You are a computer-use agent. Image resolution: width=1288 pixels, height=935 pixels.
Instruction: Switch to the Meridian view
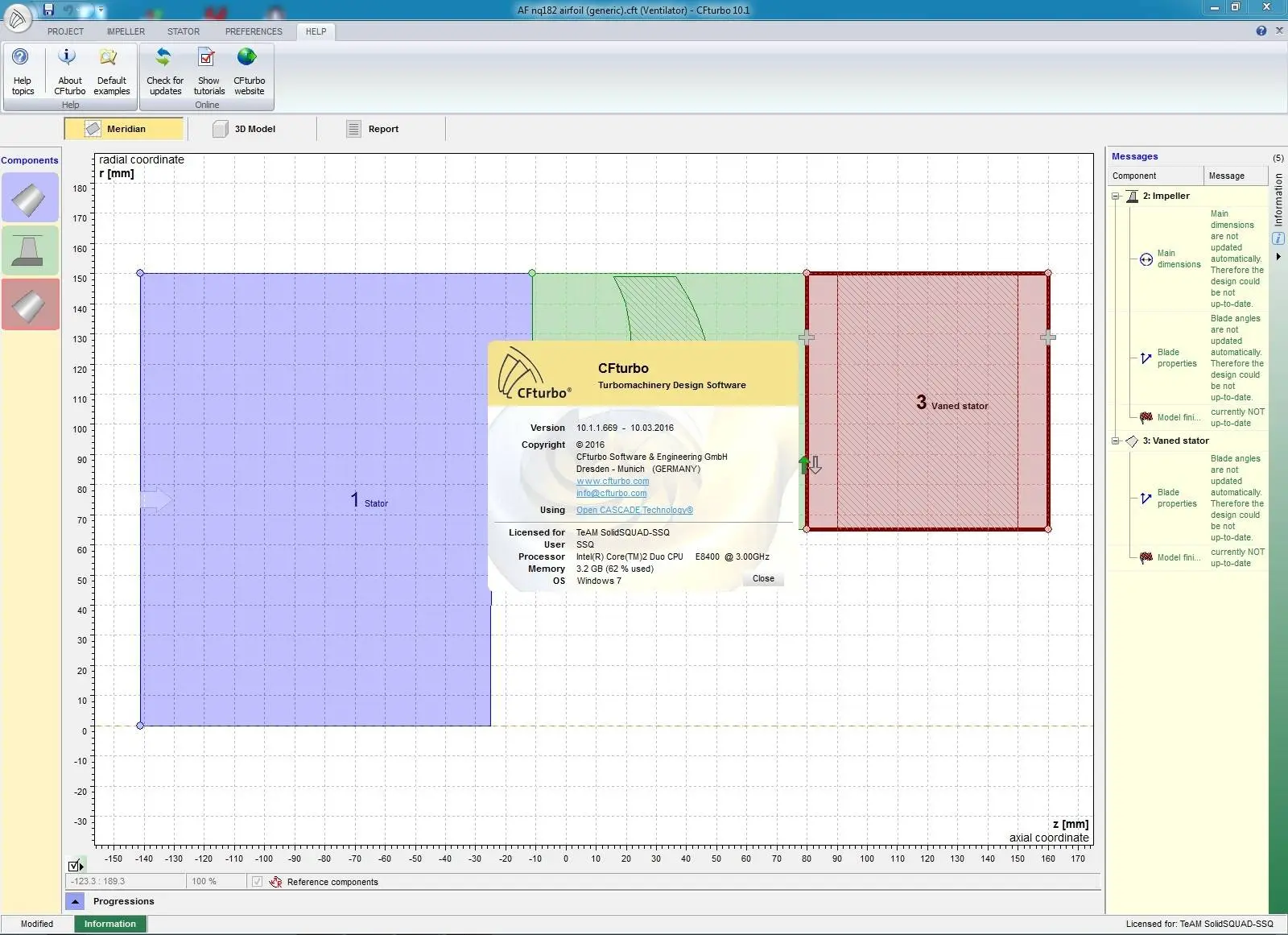pyautogui.click(x=124, y=129)
